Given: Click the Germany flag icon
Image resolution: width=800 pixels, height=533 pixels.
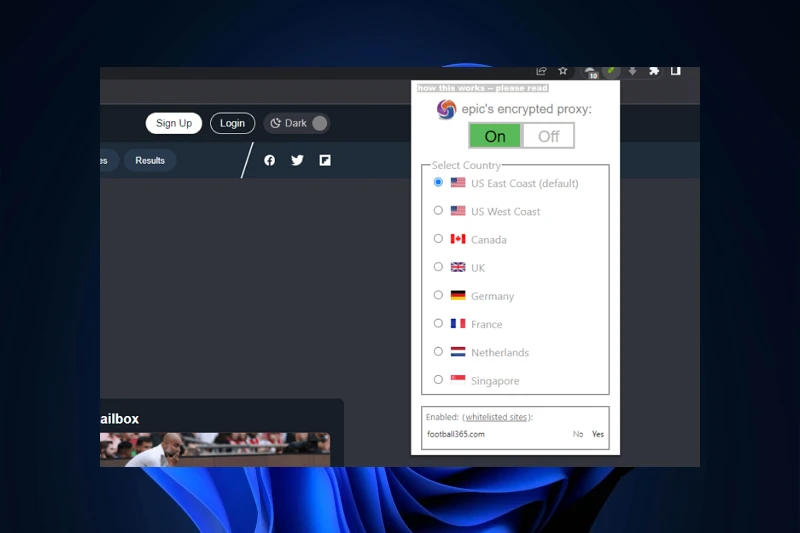Looking at the screenshot, I should pyautogui.click(x=458, y=295).
